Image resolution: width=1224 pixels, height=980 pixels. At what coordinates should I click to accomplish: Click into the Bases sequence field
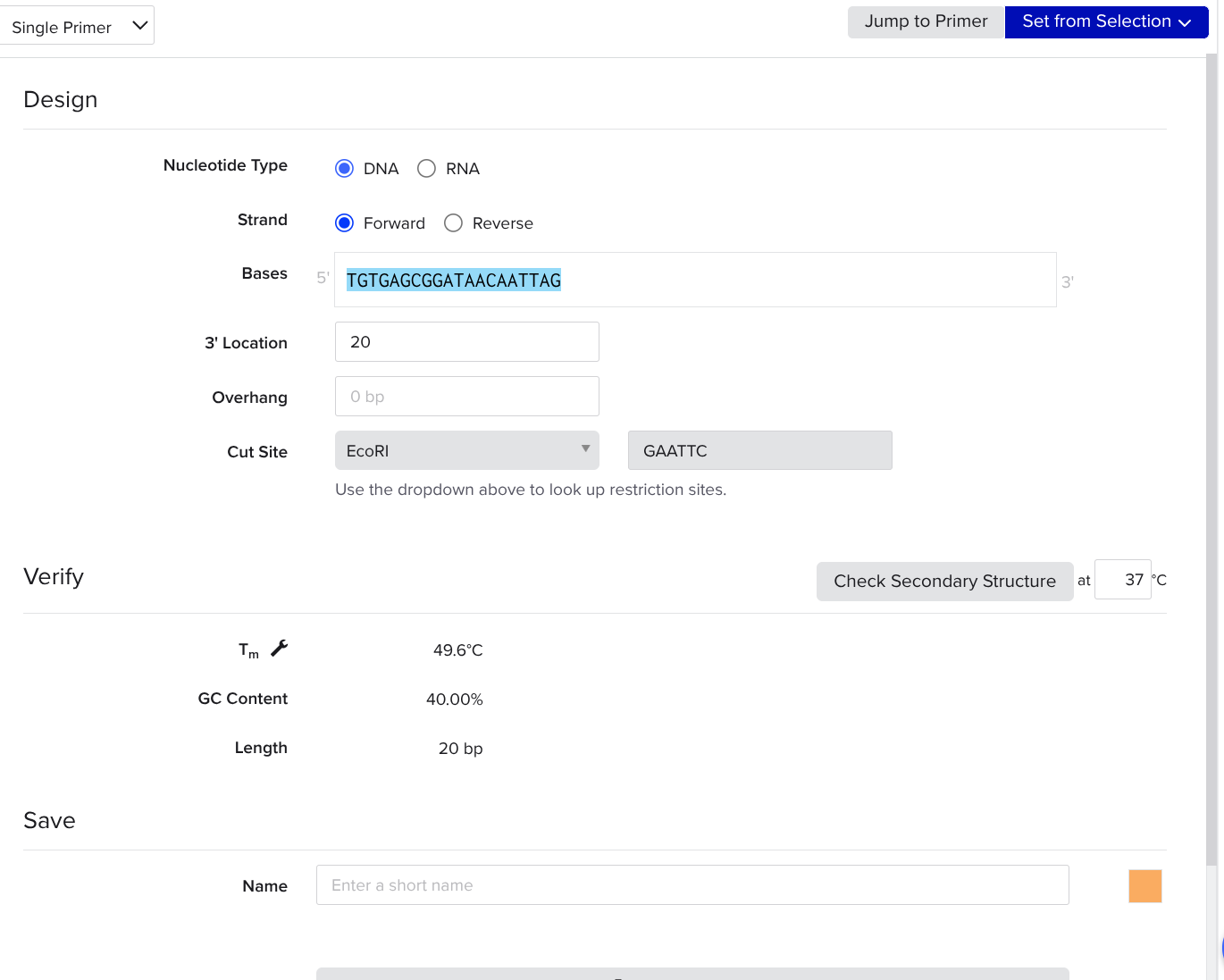[x=695, y=280]
